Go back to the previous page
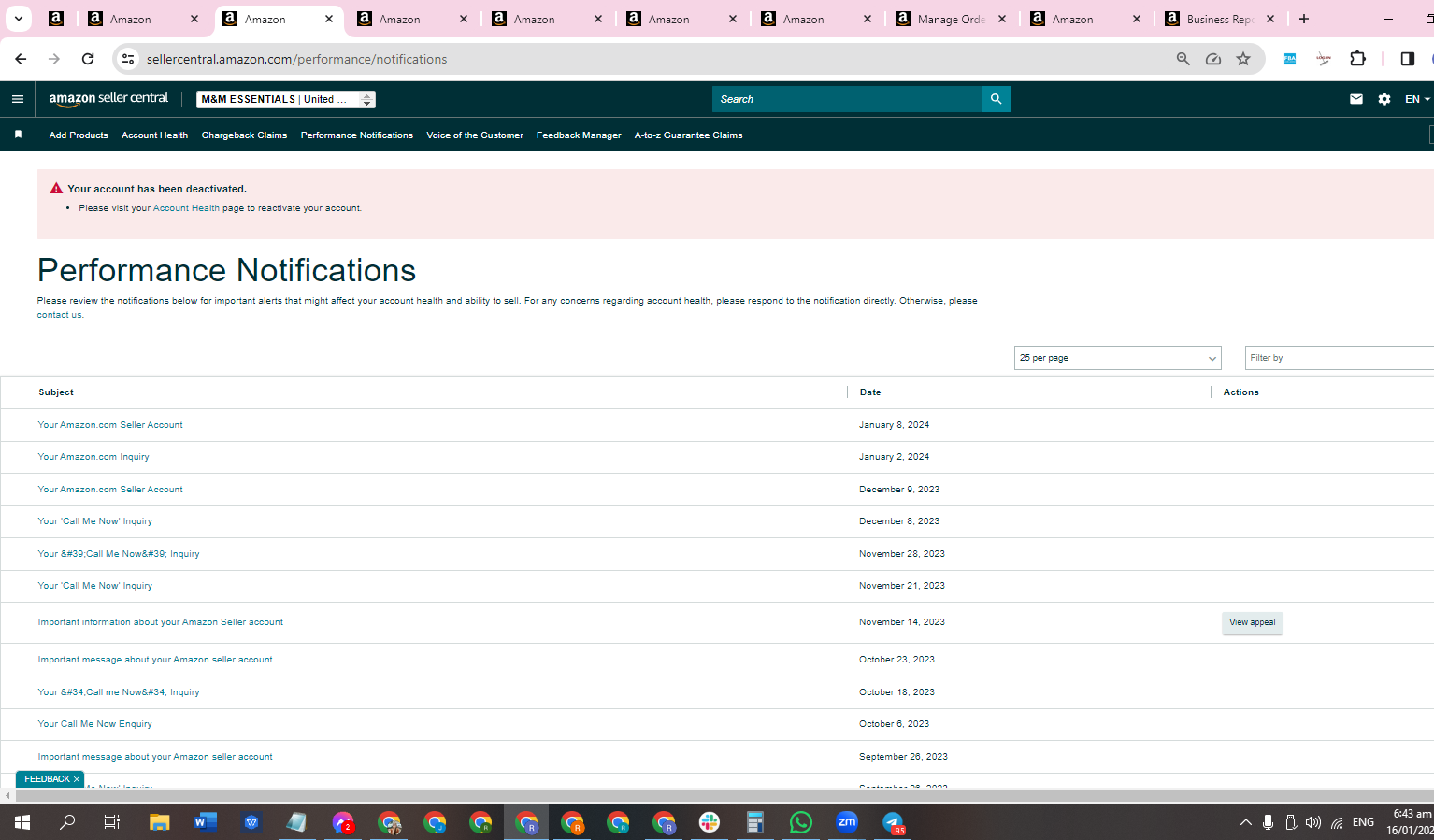This screenshot has height=840, width=1434. [x=21, y=59]
